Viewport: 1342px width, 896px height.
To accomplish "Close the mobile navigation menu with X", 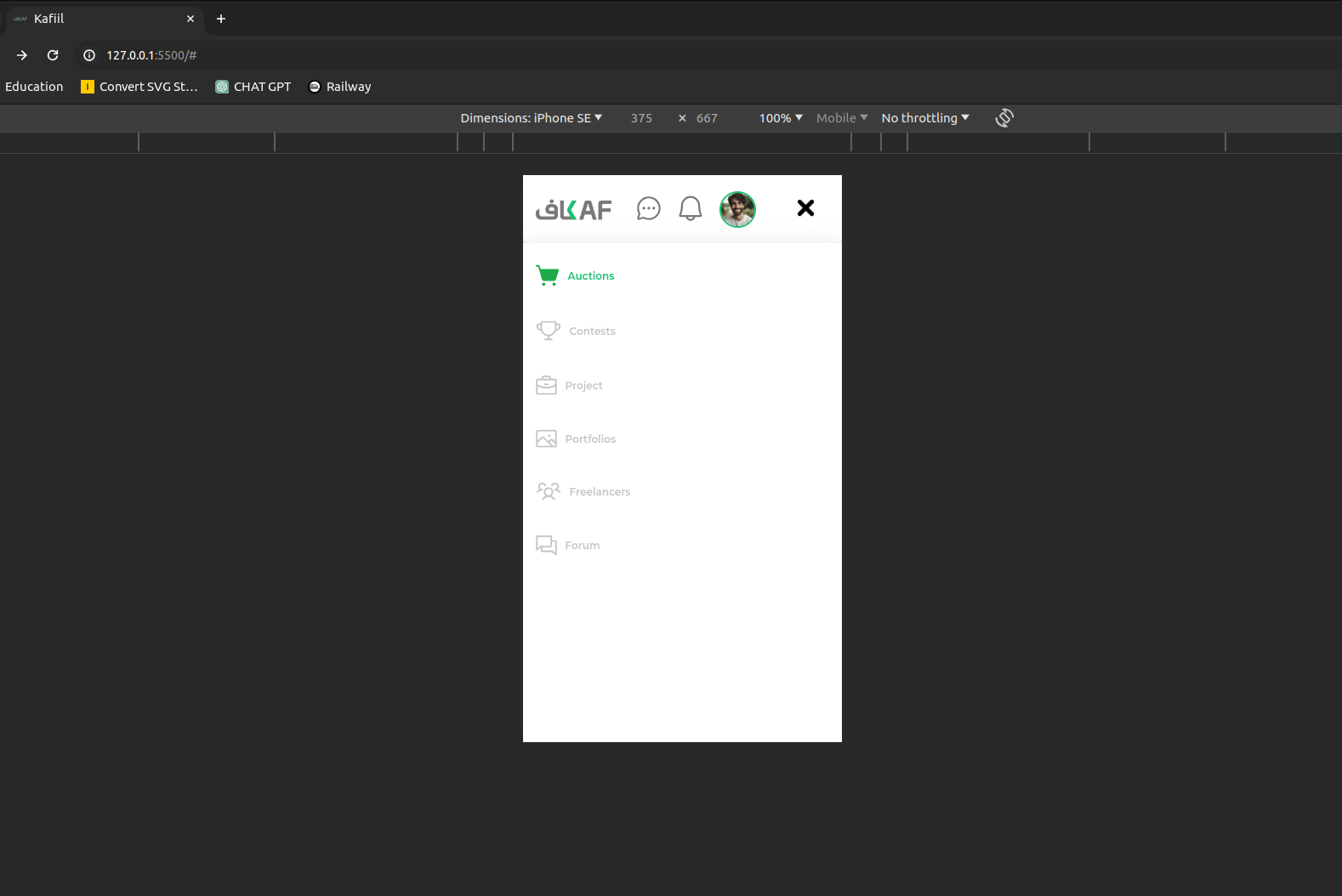I will point(805,207).
